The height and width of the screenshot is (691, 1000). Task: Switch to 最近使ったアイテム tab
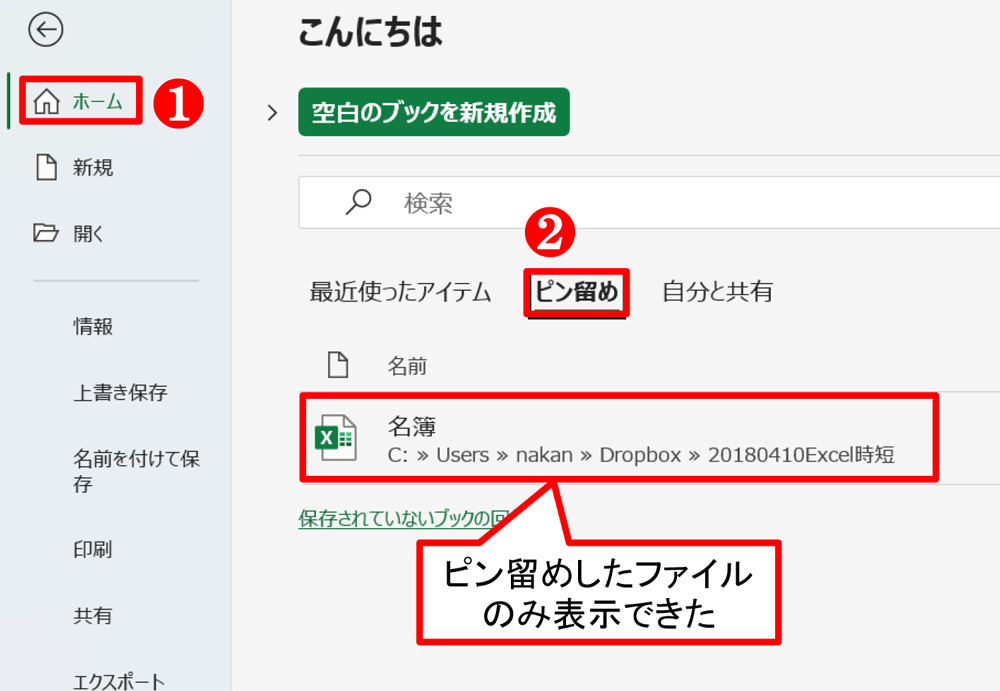coord(401,292)
